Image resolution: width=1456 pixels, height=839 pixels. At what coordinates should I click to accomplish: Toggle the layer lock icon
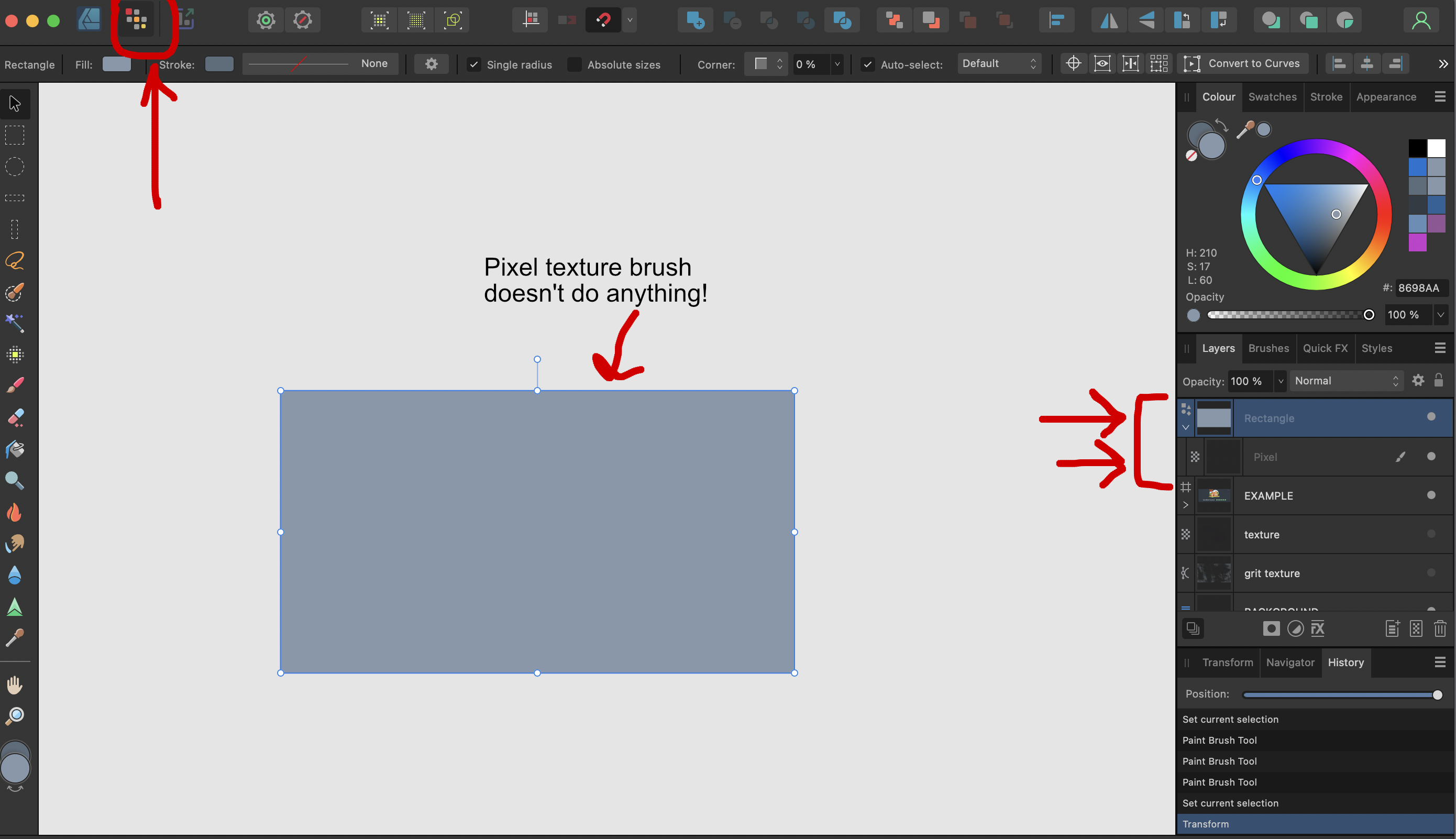[1439, 380]
